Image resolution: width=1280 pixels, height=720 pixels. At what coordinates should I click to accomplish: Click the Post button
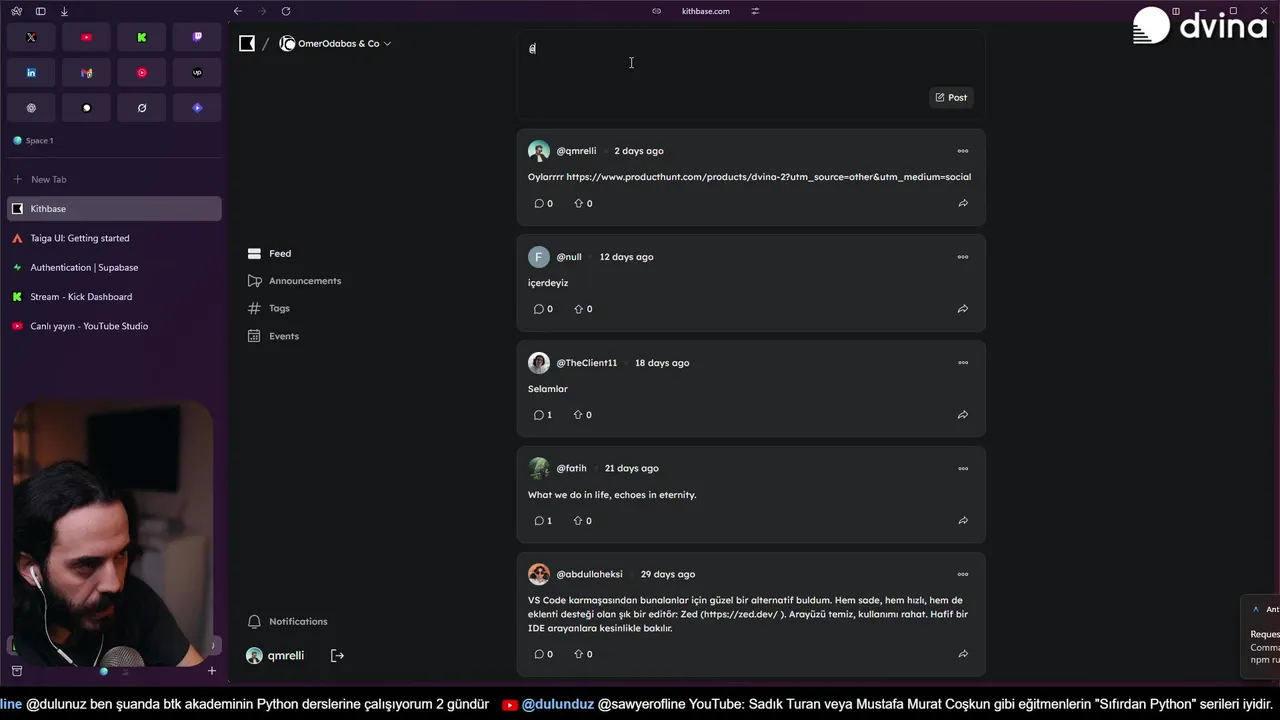951,97
